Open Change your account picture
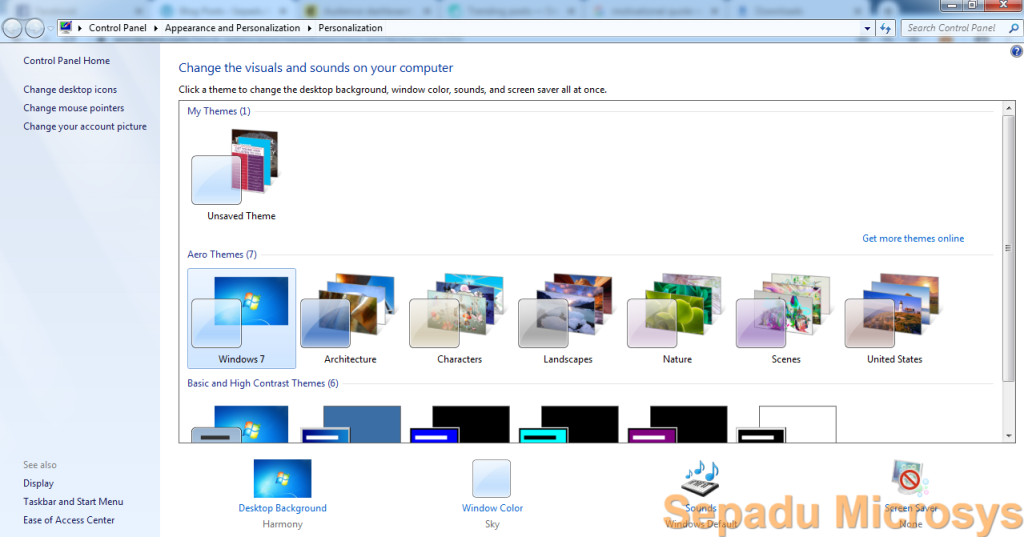 tap(85, 126)
